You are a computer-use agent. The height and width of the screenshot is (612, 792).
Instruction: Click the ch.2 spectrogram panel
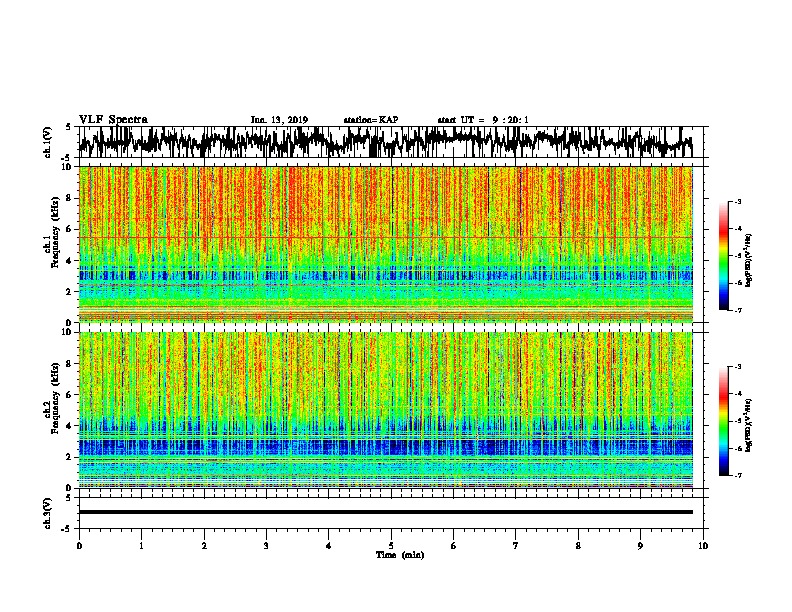385,410
